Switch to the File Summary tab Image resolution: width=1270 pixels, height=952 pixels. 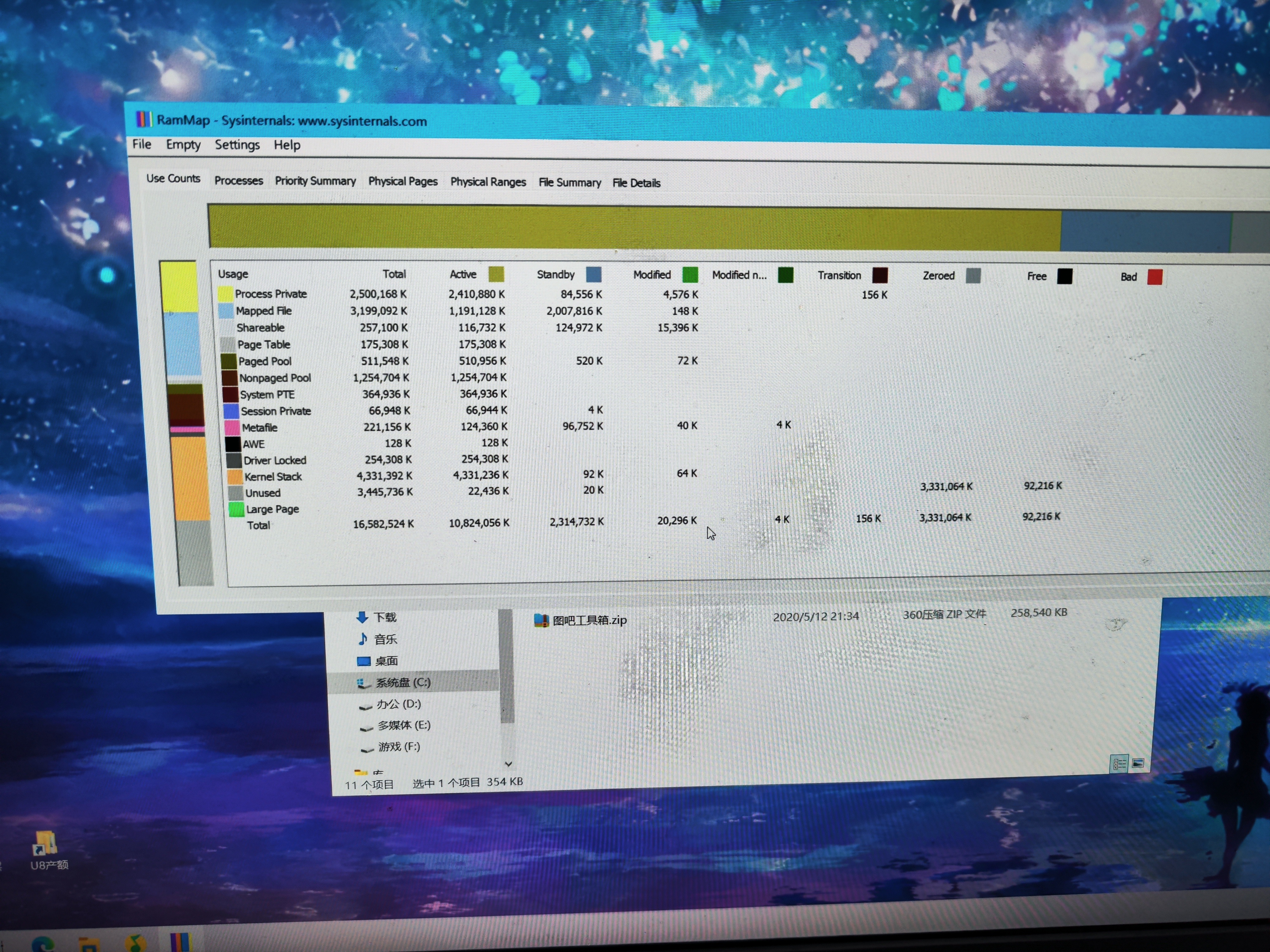569,183
